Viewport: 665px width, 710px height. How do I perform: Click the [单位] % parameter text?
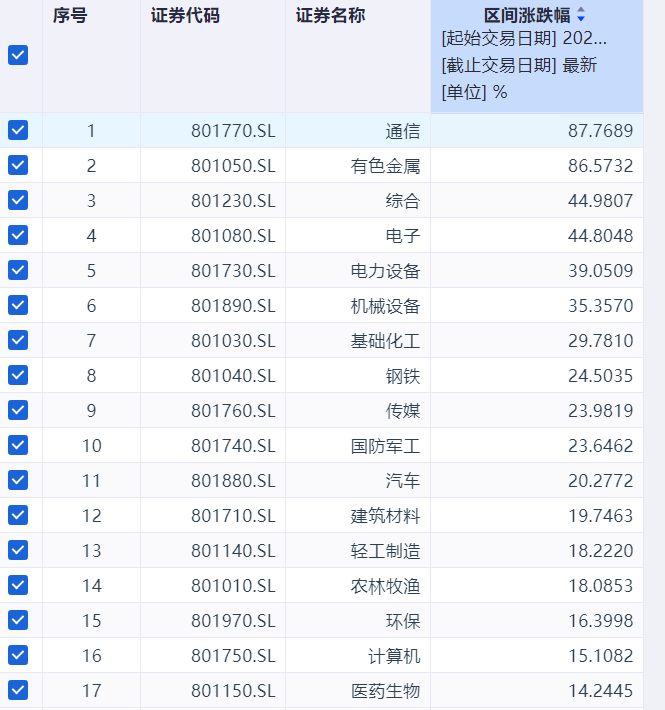click(x=474, y=92)
